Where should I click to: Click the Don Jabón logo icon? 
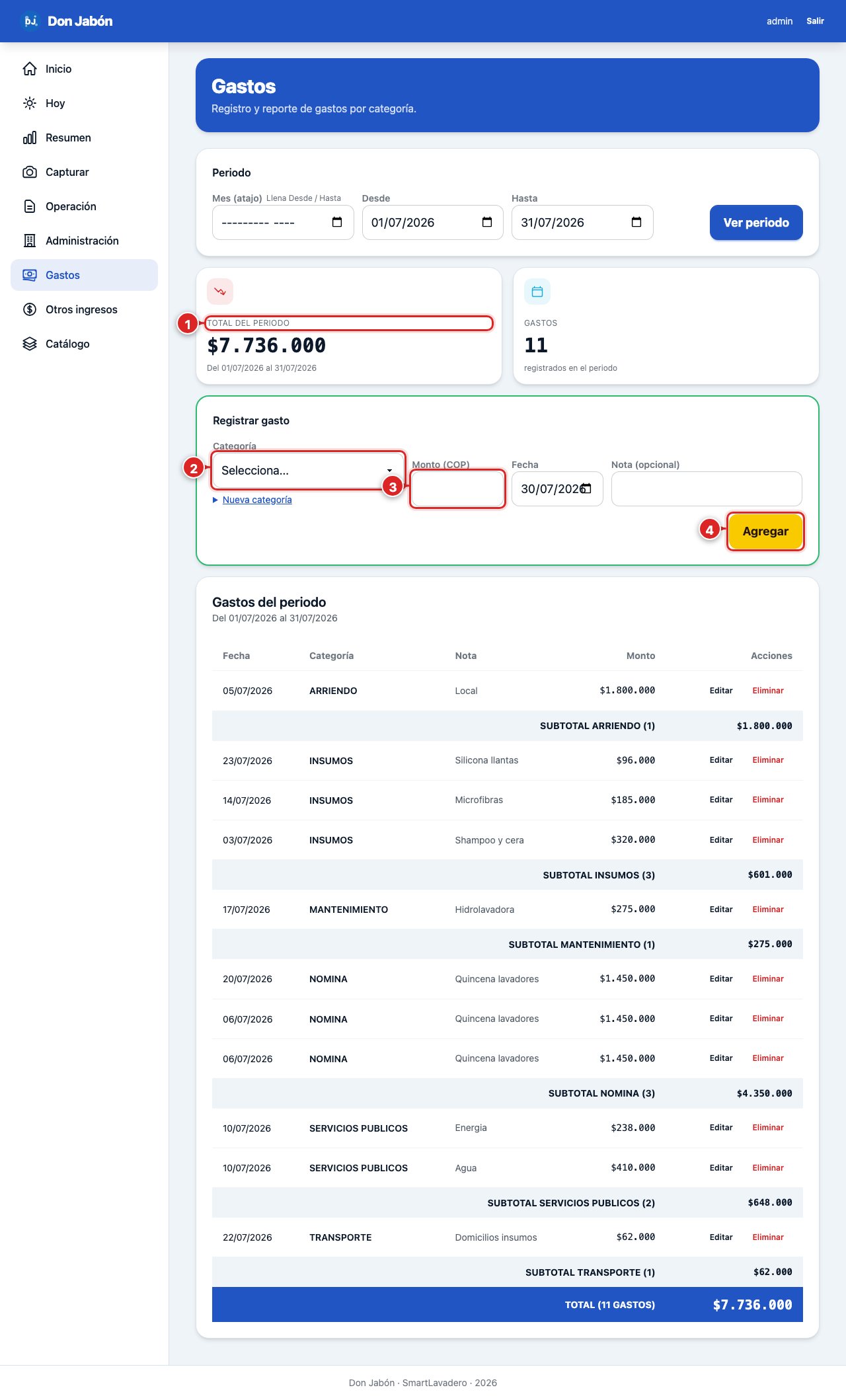[30, 21]
